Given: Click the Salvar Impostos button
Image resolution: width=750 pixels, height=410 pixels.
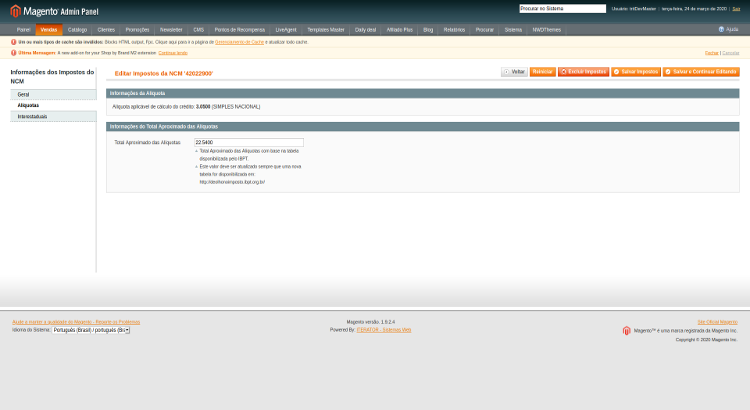Looking at the screenshot, I should pos(636,72).
